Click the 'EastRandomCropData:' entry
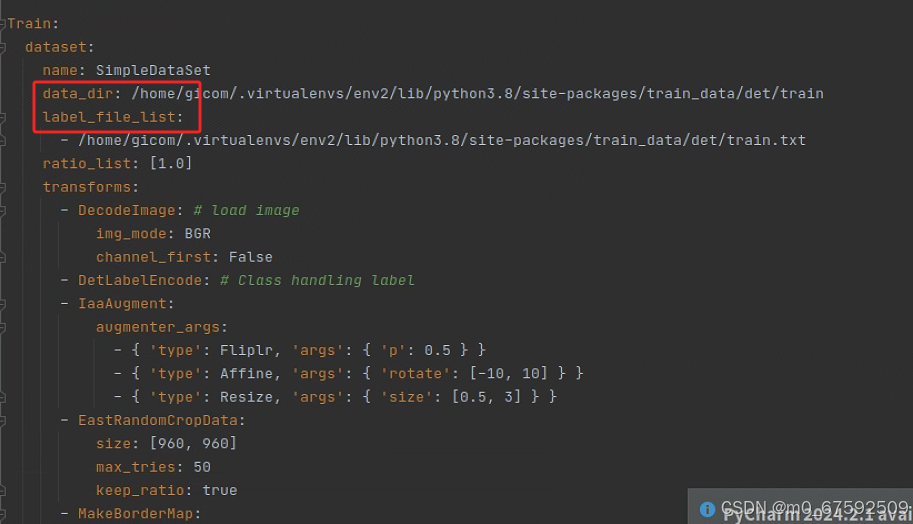Image resolution: width=913 pixels, height=524 pixels. click(x=162, y=420)
